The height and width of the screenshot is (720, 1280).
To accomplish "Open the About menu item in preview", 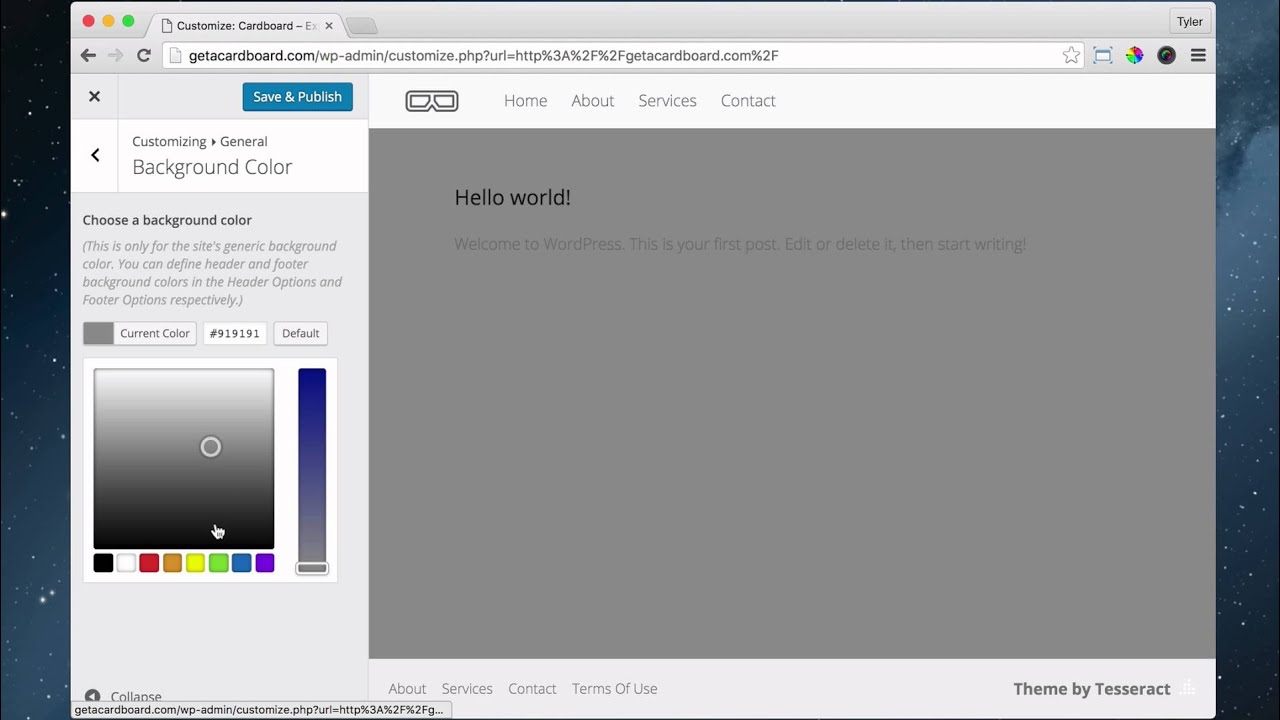I will tap(592, 101).
